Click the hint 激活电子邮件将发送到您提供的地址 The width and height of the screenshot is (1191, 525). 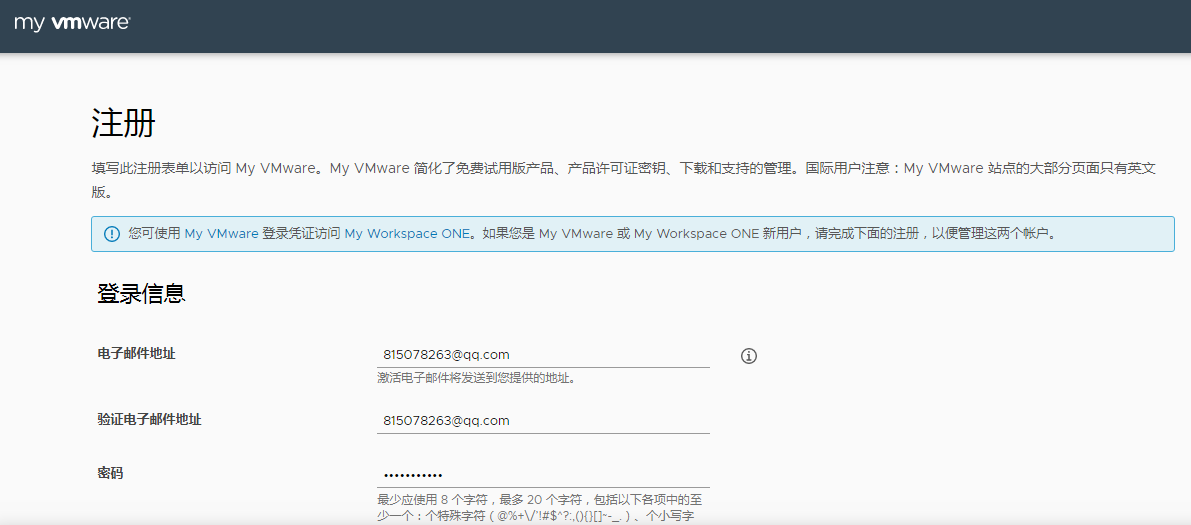click(x=475, y=378)
